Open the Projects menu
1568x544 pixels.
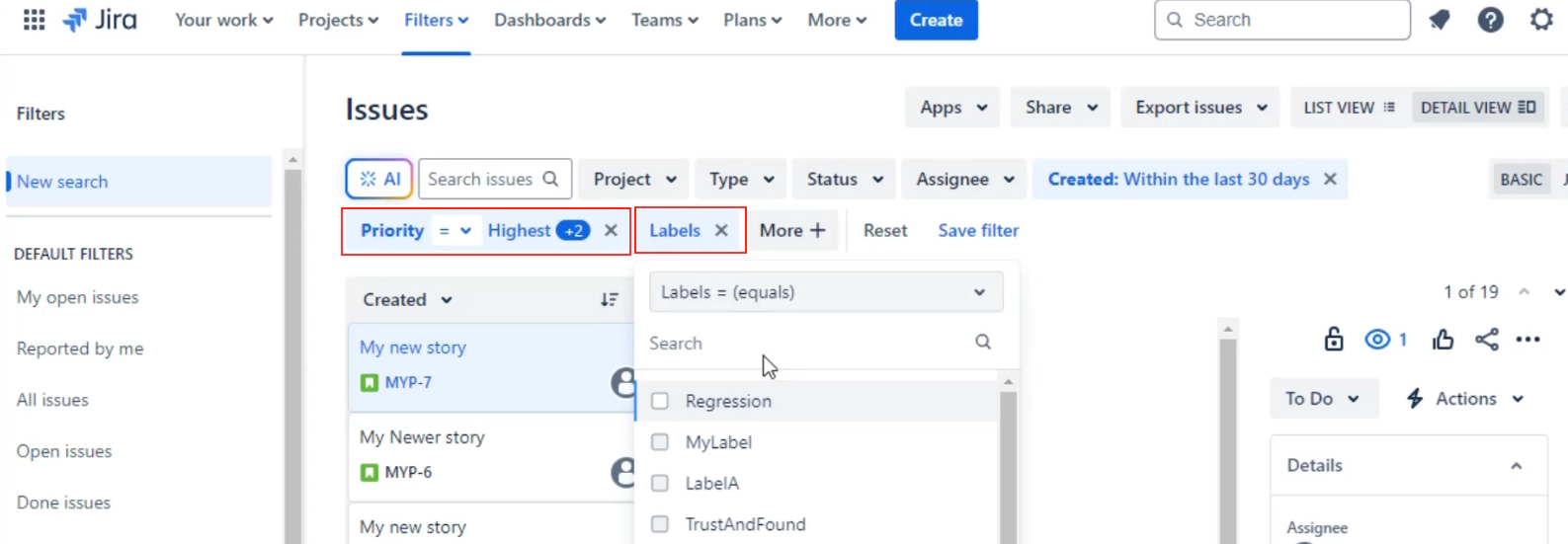(x=338, y=20)
